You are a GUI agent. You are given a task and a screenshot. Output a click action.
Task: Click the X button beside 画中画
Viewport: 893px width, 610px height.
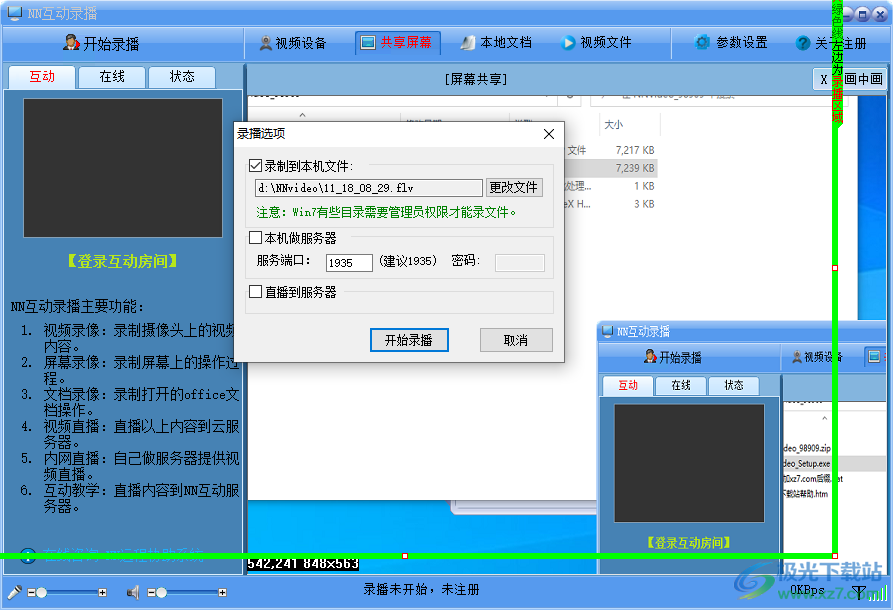[824, 79]
